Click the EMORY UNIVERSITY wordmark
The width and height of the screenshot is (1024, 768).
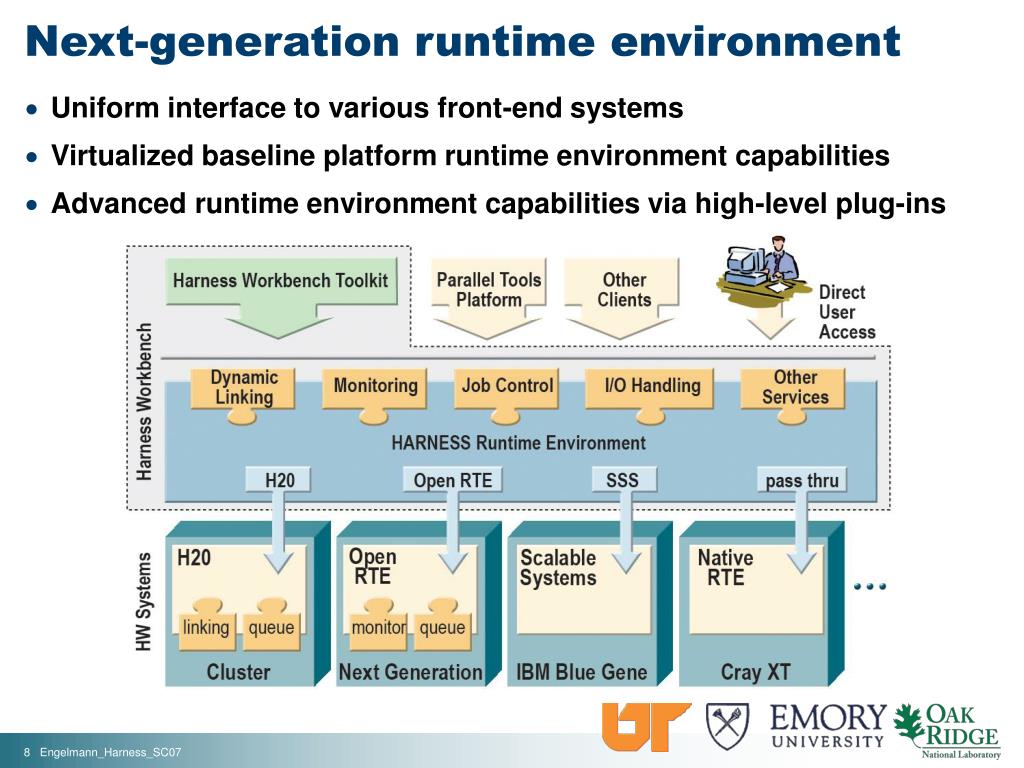pyautogui.click(x=828, y=726)
